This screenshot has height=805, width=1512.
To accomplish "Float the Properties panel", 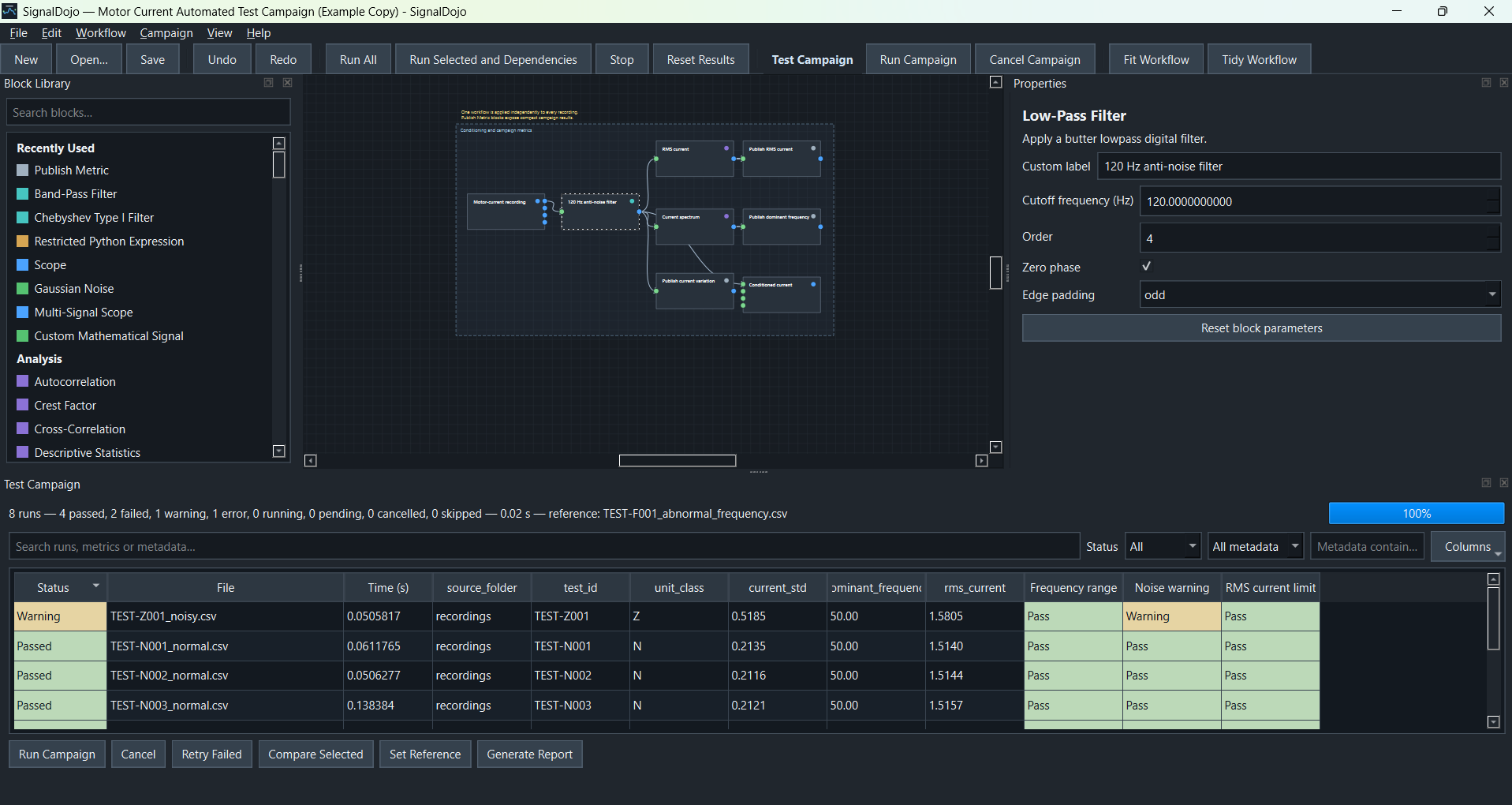I will (x=1486, y=83).
